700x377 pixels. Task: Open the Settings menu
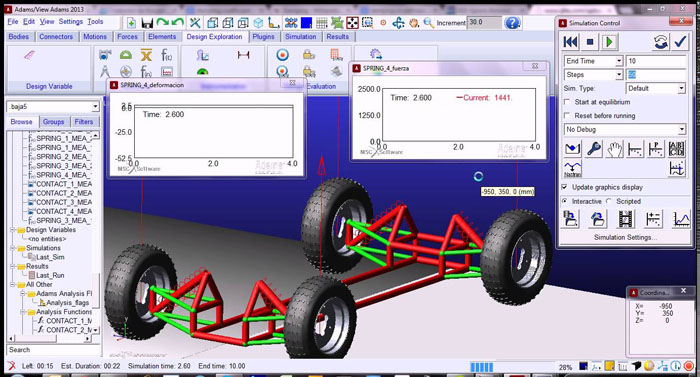71,21
